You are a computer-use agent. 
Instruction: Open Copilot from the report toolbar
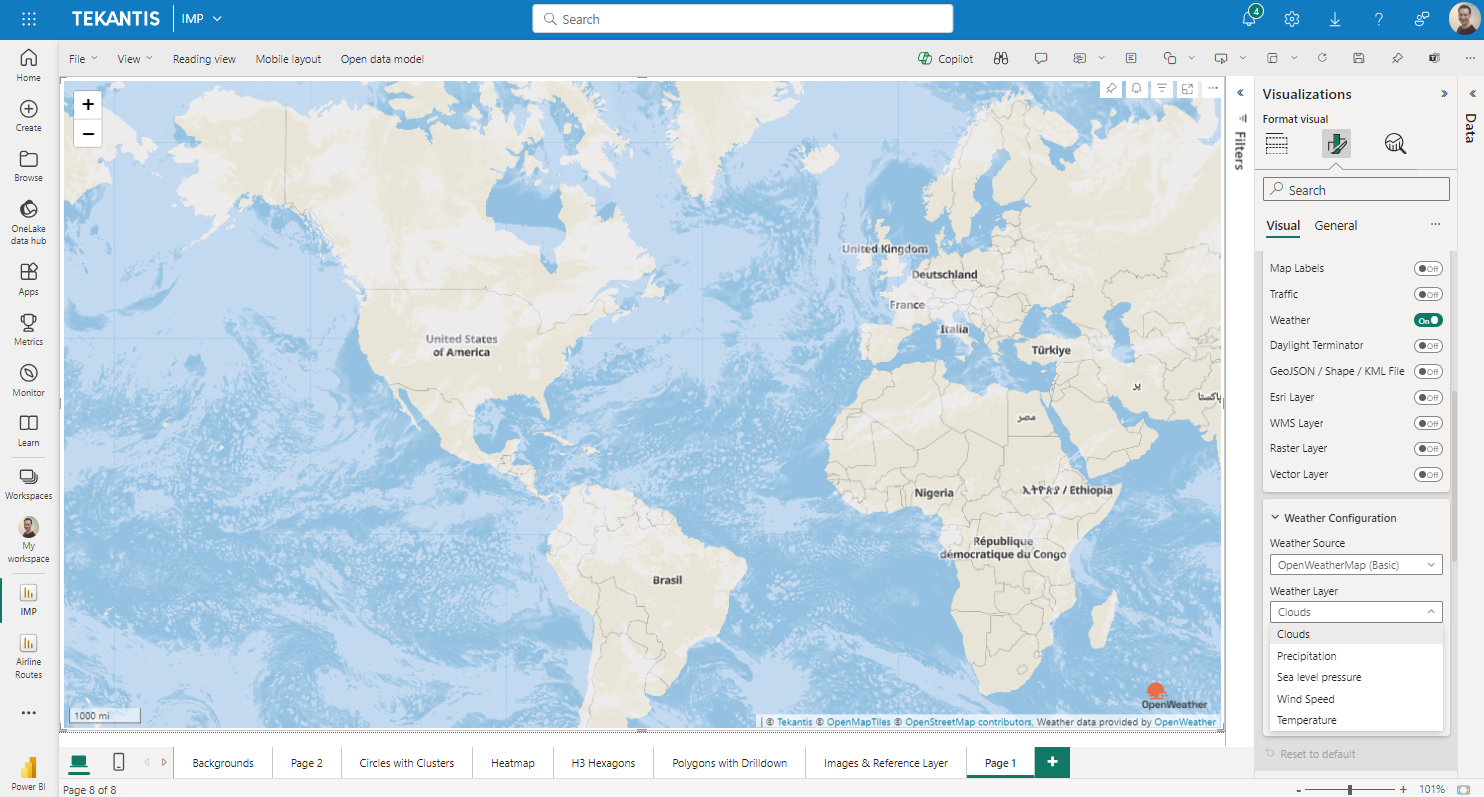(x=944, y=58)
